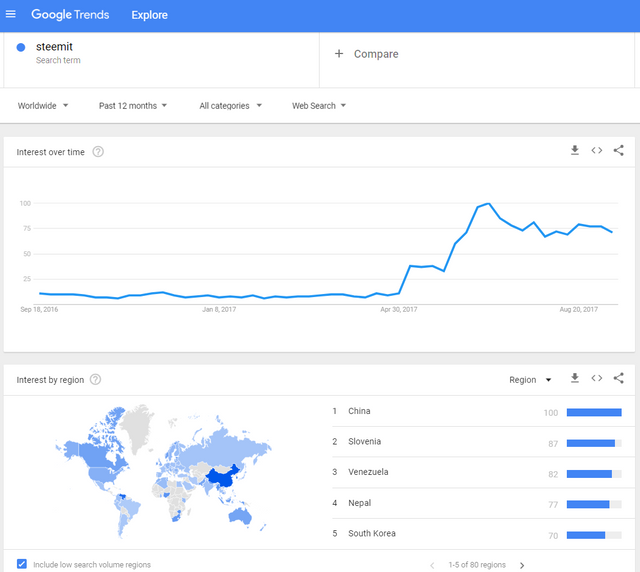The width and height of the screenshot is (640, 572).
Task: Toggle Include low search volume regions
Action: (x=22, y=564)
